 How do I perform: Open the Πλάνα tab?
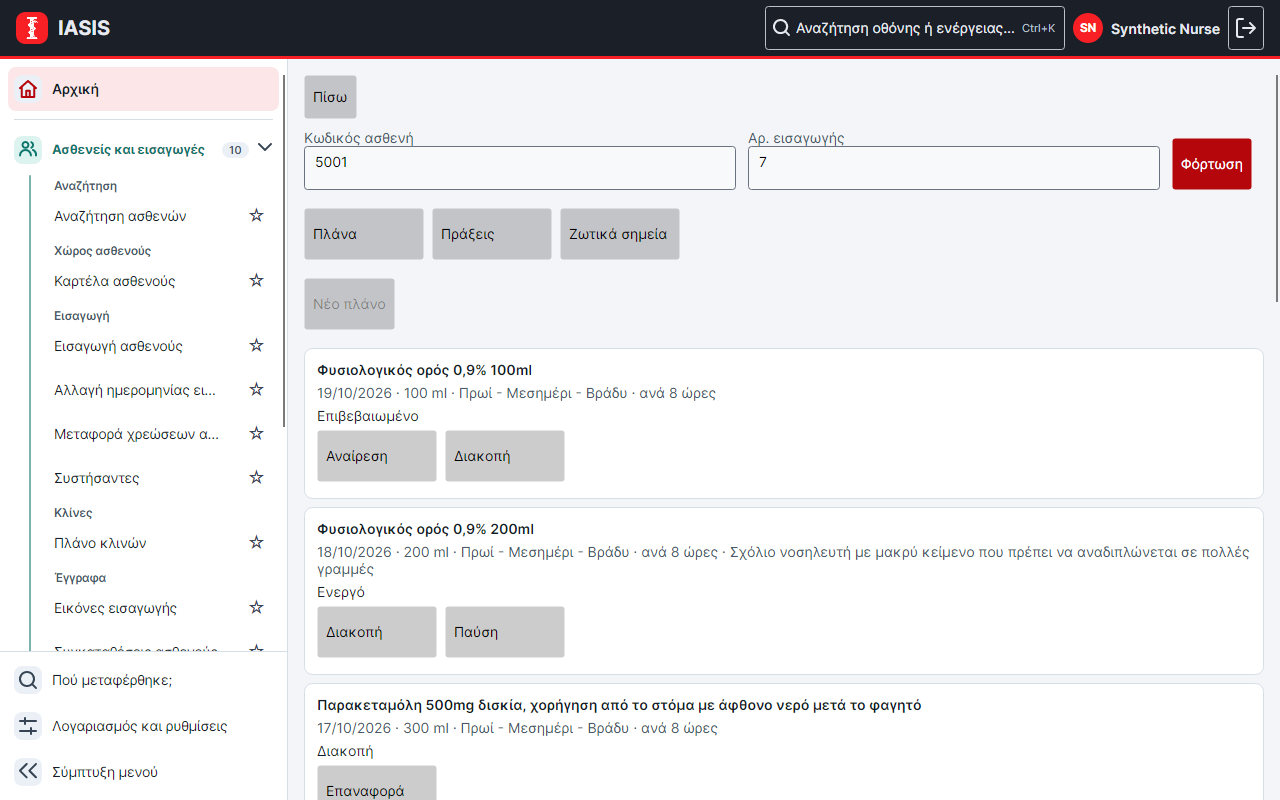[364, 234]
